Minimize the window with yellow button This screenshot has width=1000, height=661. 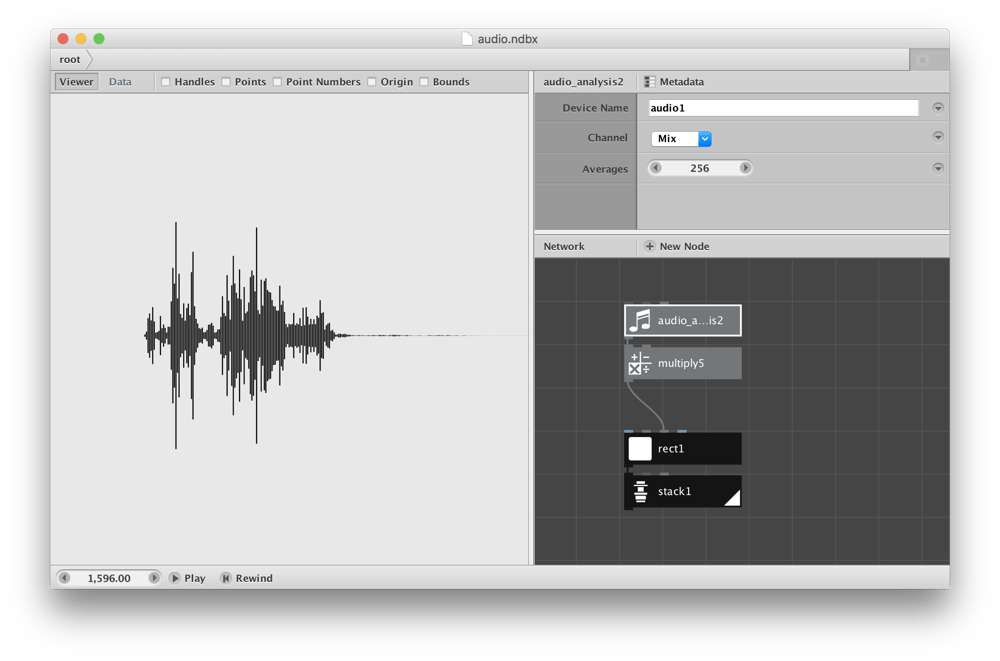coord(81,39)
